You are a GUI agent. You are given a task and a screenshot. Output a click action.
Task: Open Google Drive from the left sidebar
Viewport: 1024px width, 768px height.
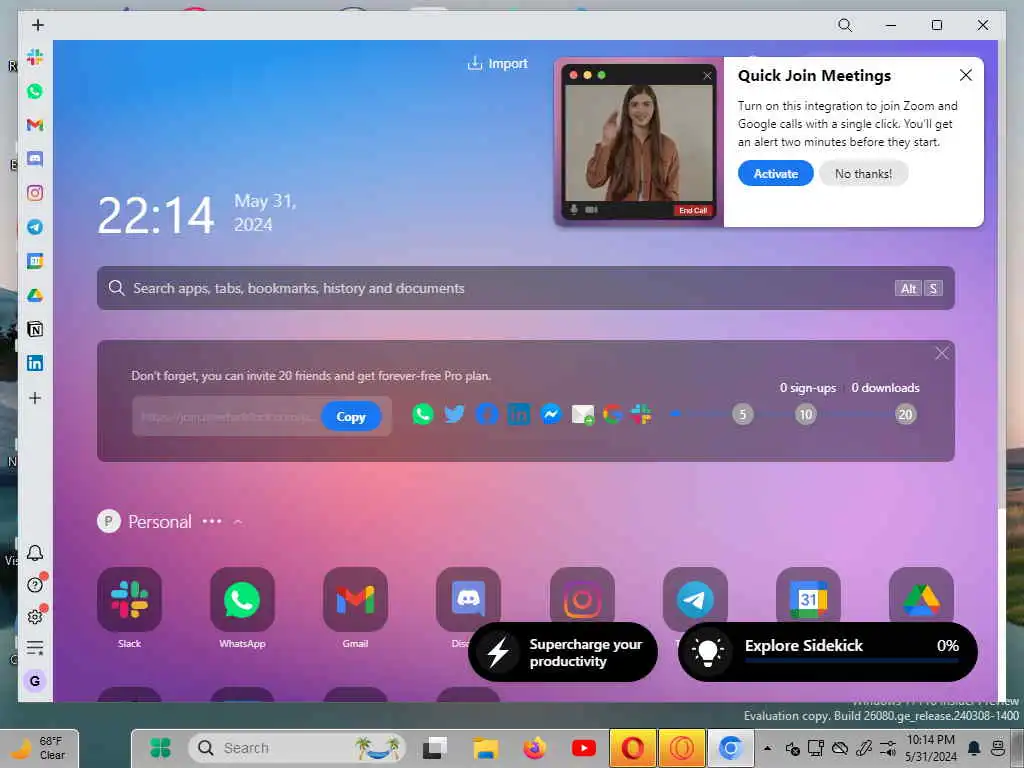(35, 295)
